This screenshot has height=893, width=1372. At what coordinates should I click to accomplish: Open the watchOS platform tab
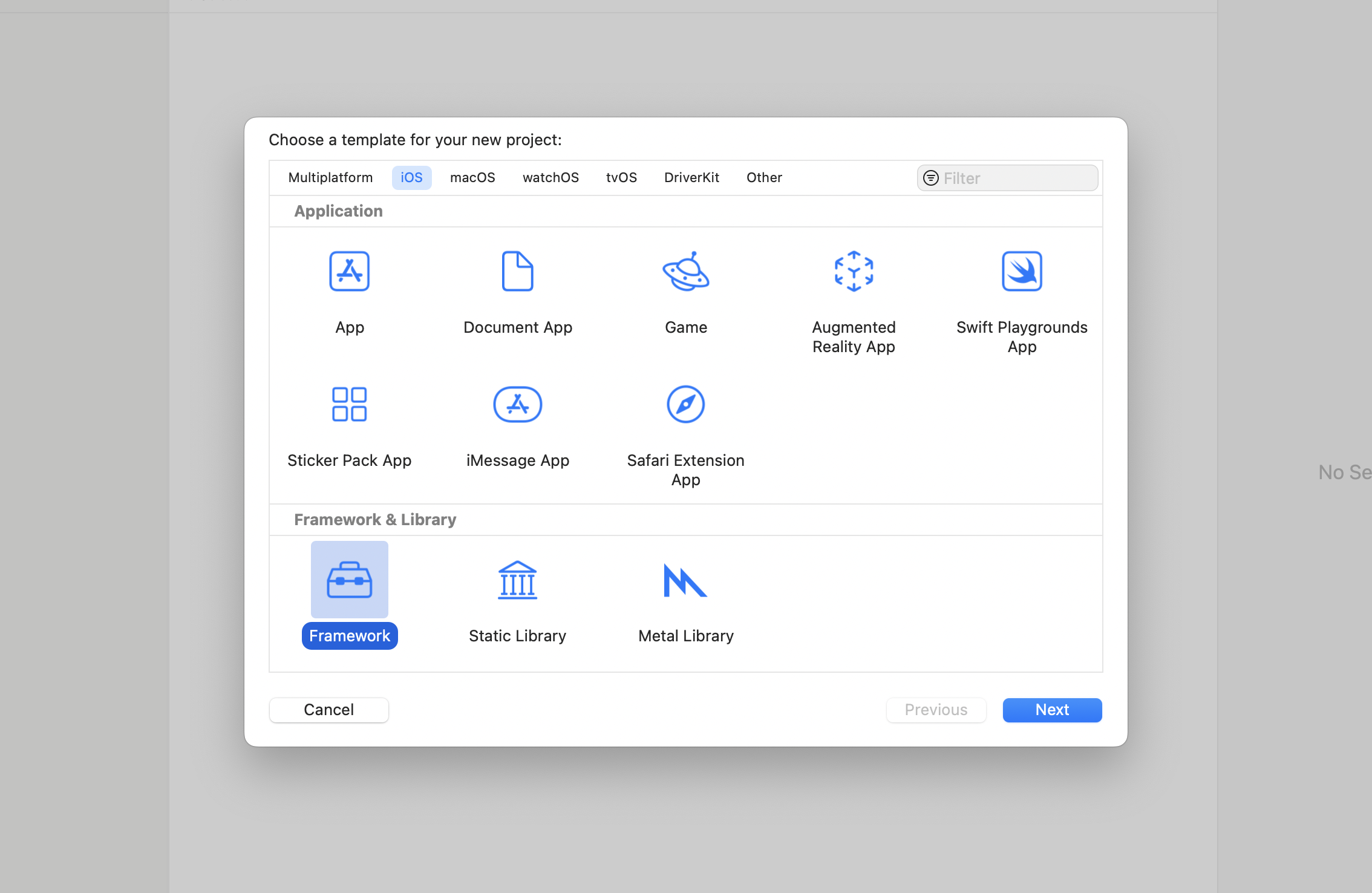point(550,177)
